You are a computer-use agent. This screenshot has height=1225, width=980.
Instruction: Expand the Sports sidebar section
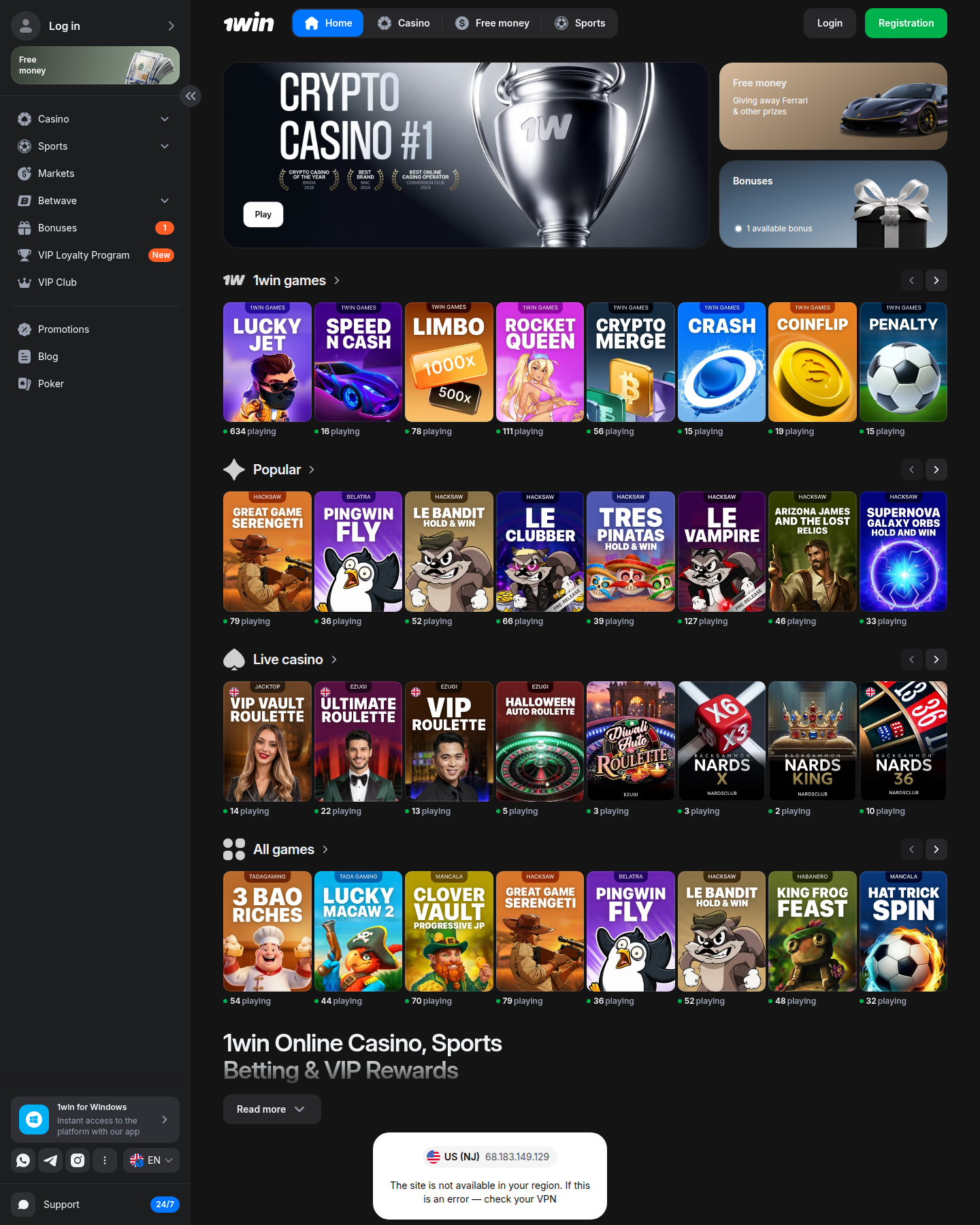165,146
